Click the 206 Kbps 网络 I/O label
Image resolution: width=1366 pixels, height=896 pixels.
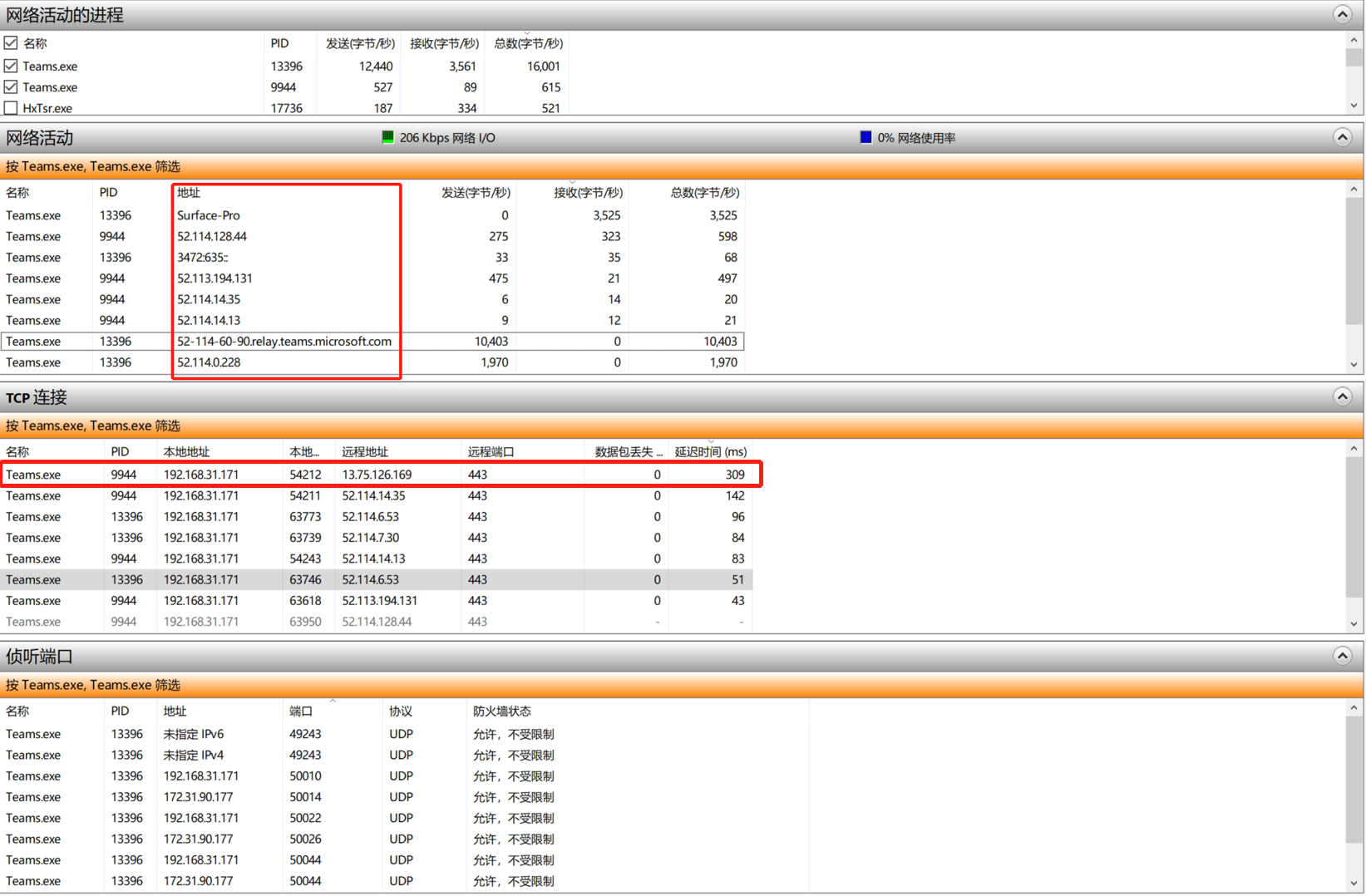[x=447, y=137]
